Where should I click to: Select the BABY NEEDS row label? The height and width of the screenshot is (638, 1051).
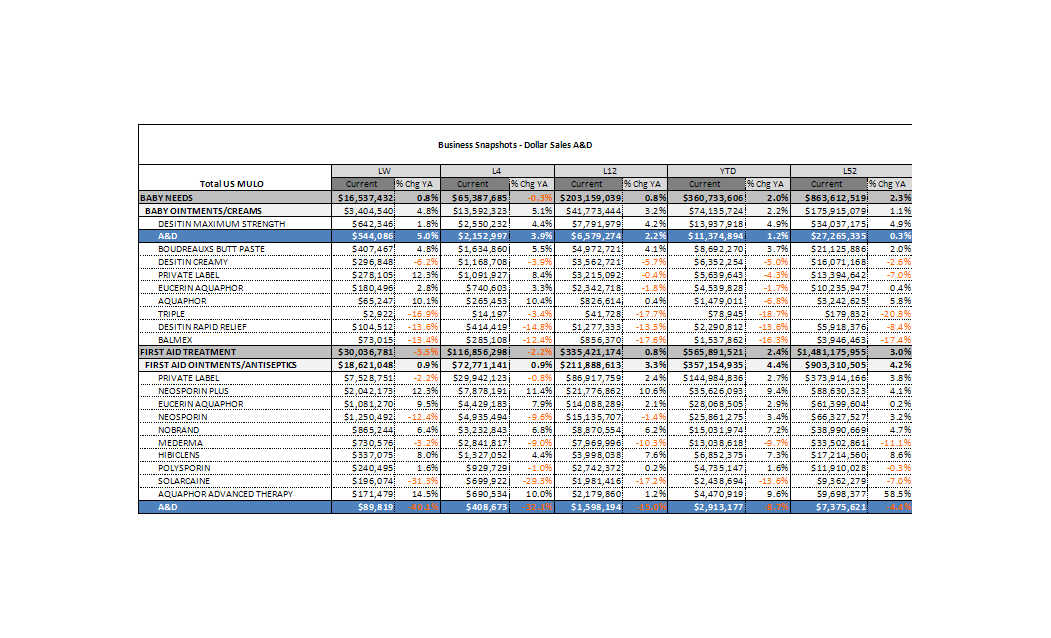tap(165, 198)
